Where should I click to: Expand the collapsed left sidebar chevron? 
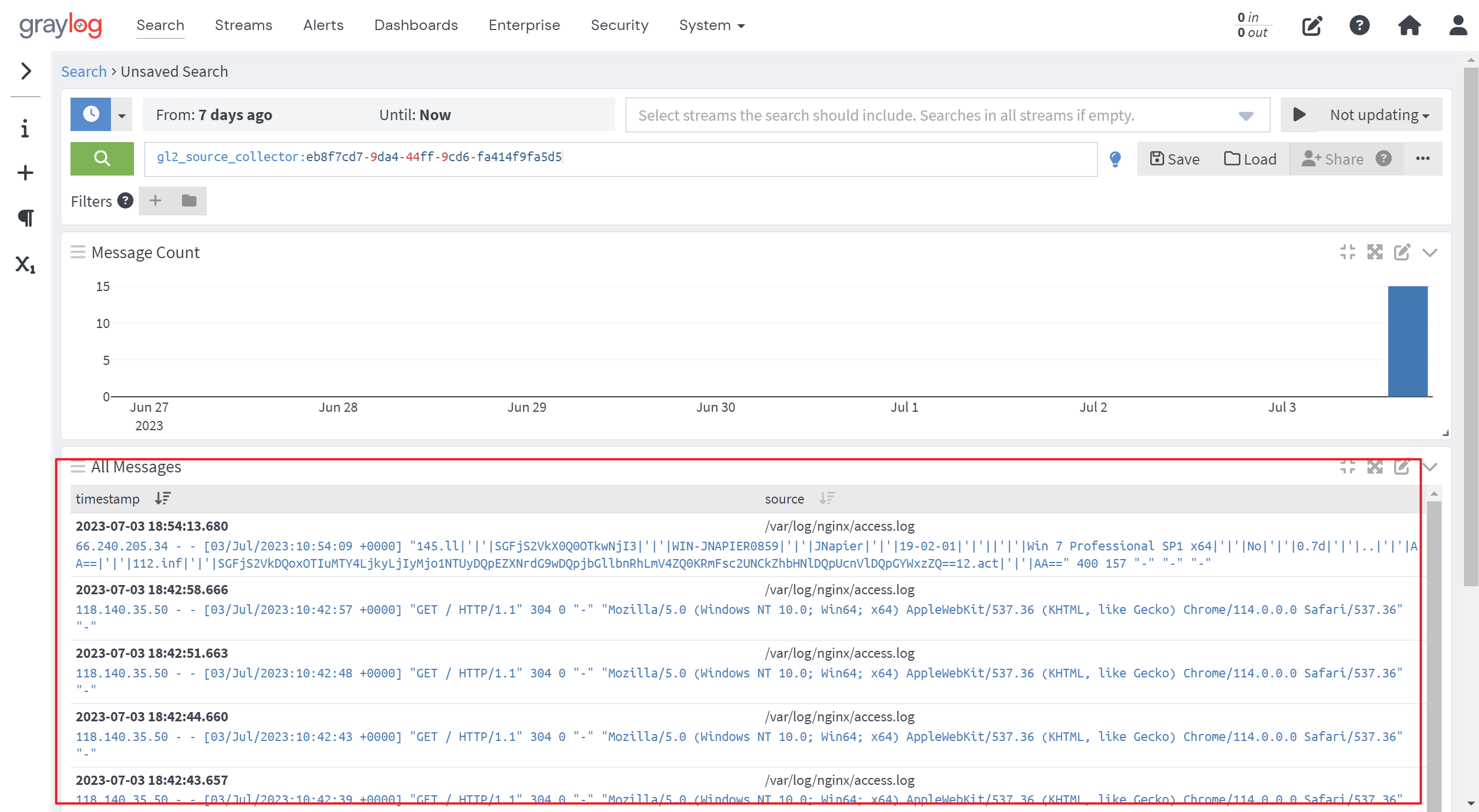[25, 71]
